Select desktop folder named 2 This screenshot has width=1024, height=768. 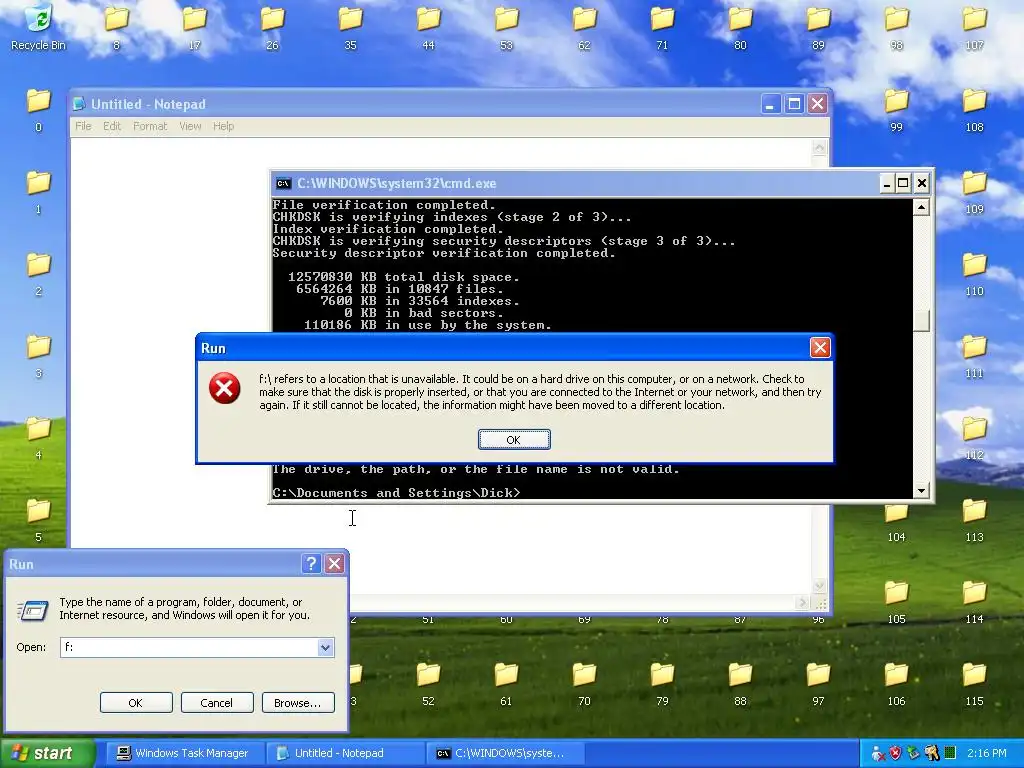(39, 273)
